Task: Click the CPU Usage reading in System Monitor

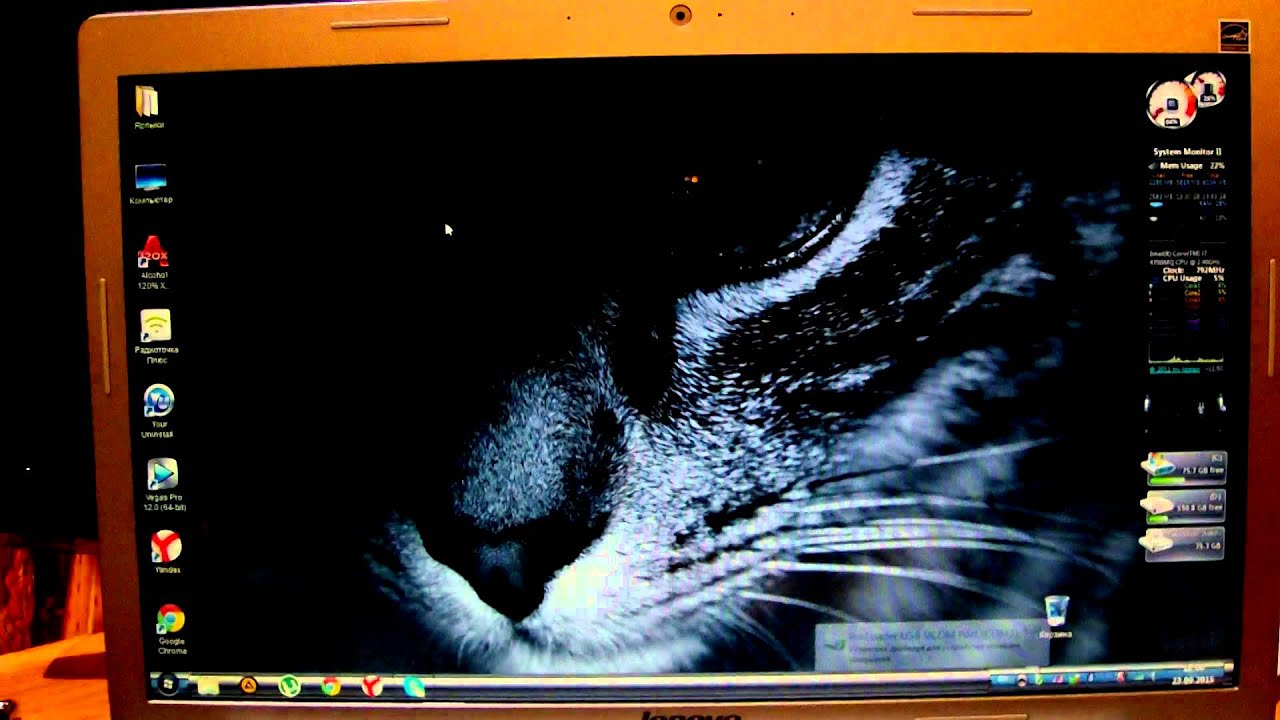Action: 1193,278
